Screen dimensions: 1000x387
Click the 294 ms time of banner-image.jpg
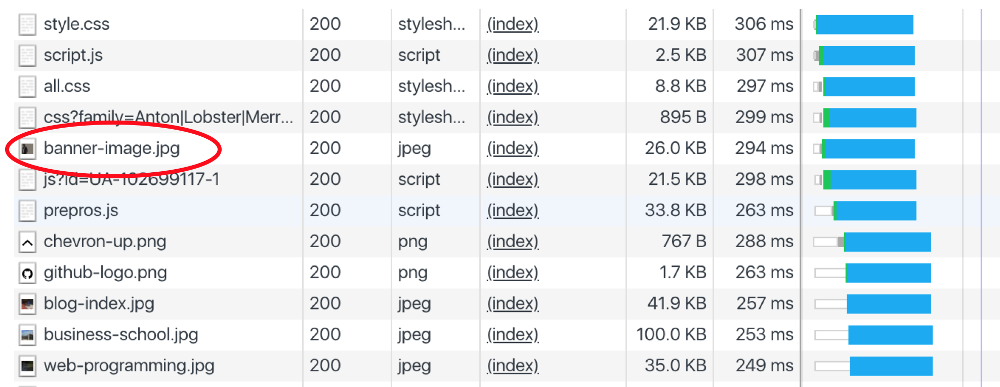coord(764,149)
